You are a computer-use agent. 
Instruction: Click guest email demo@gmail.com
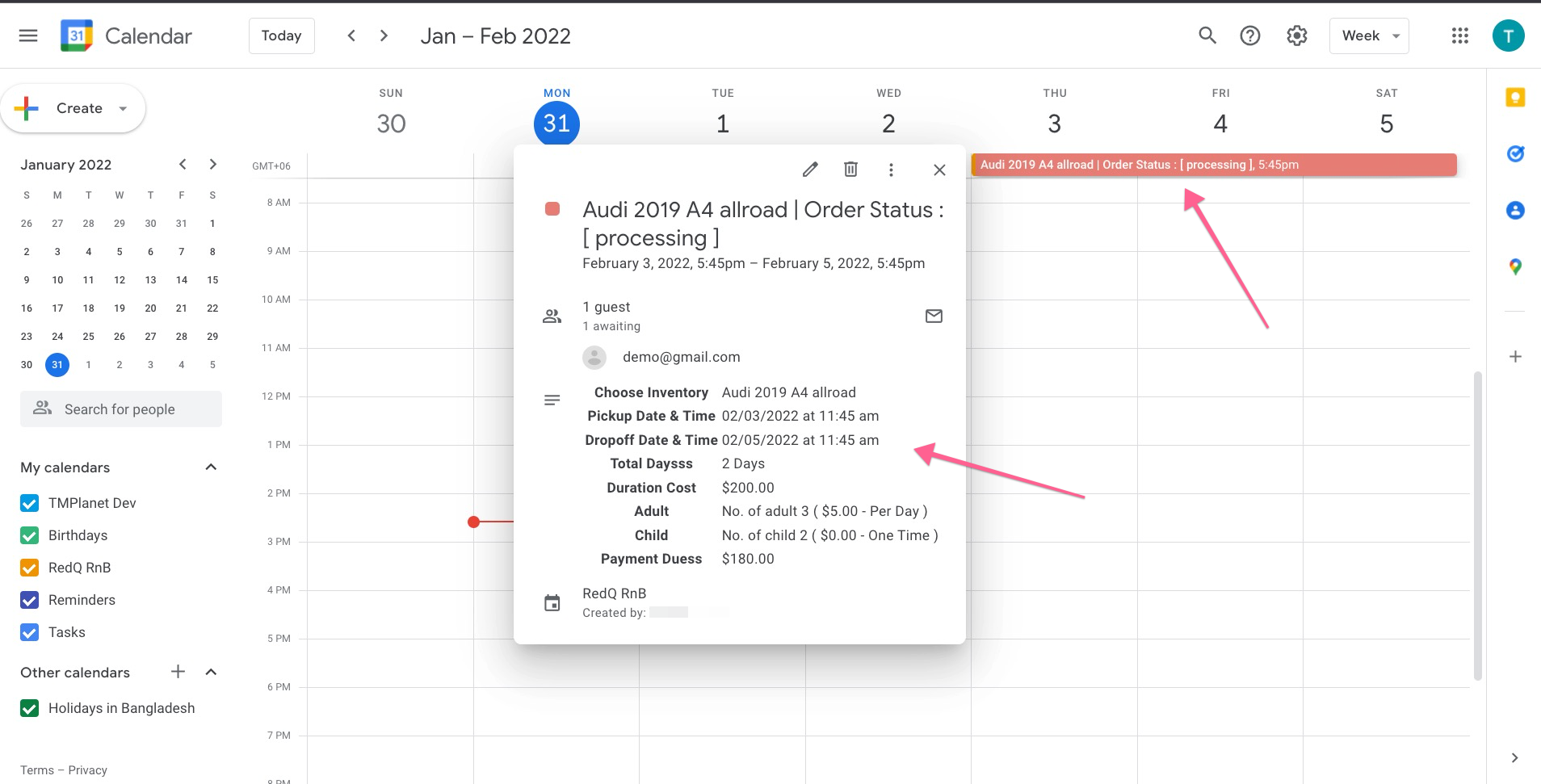[681, 357]
